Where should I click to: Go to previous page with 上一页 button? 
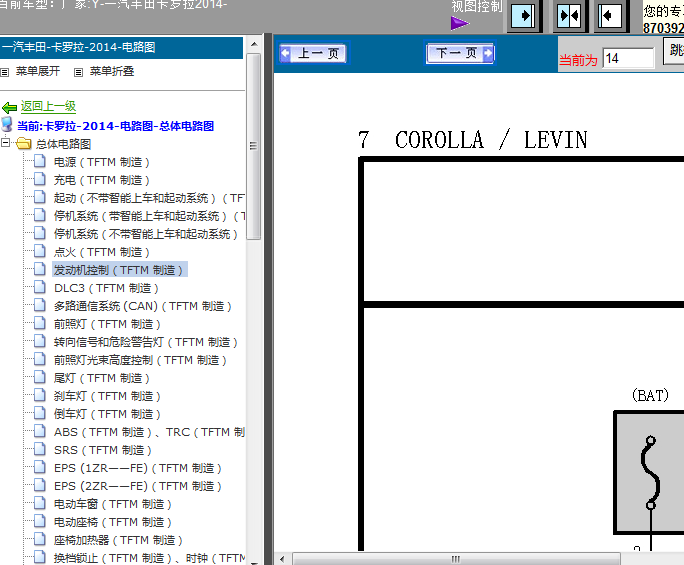click(x=313, y=53)
